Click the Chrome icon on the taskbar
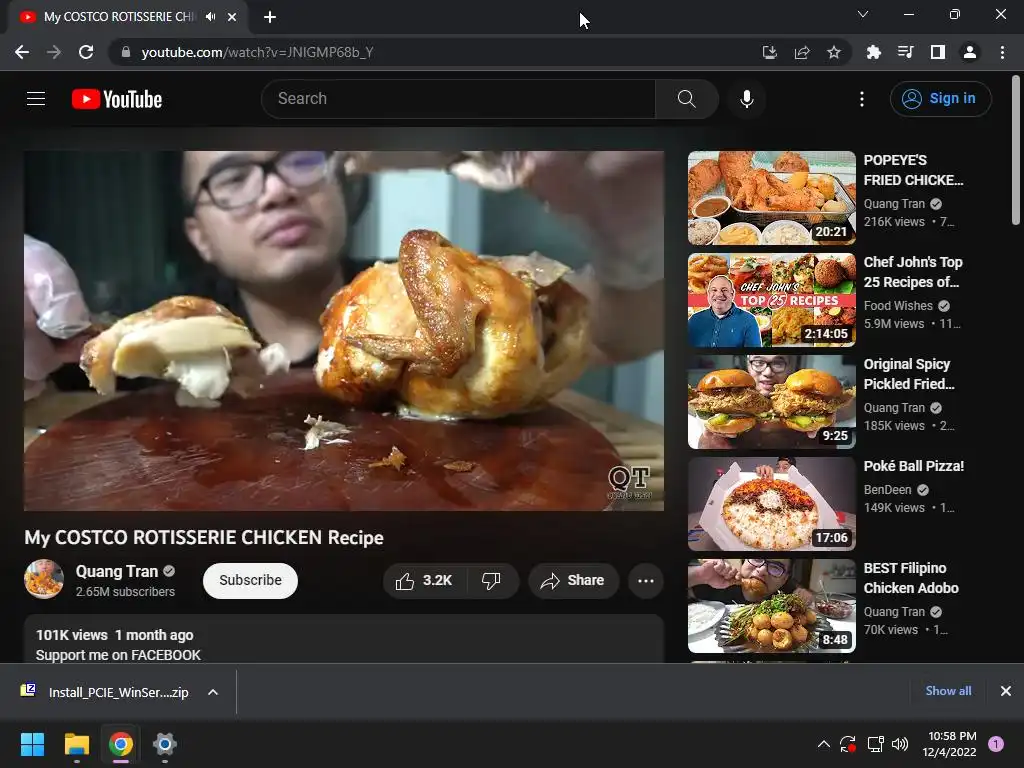The image size is (1024, 768). point(121,744)
